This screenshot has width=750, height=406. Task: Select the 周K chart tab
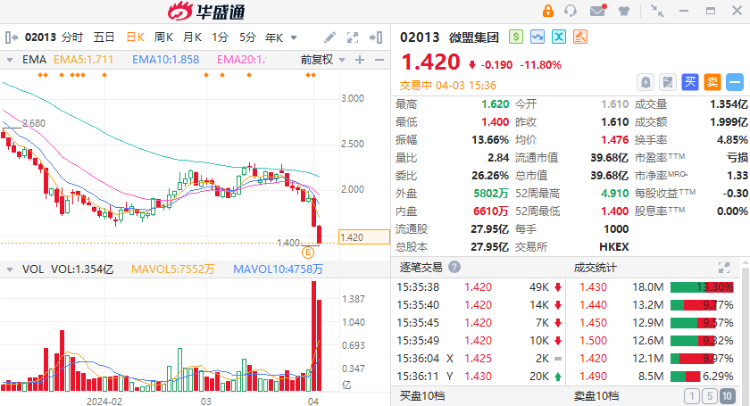click(164, 37)
